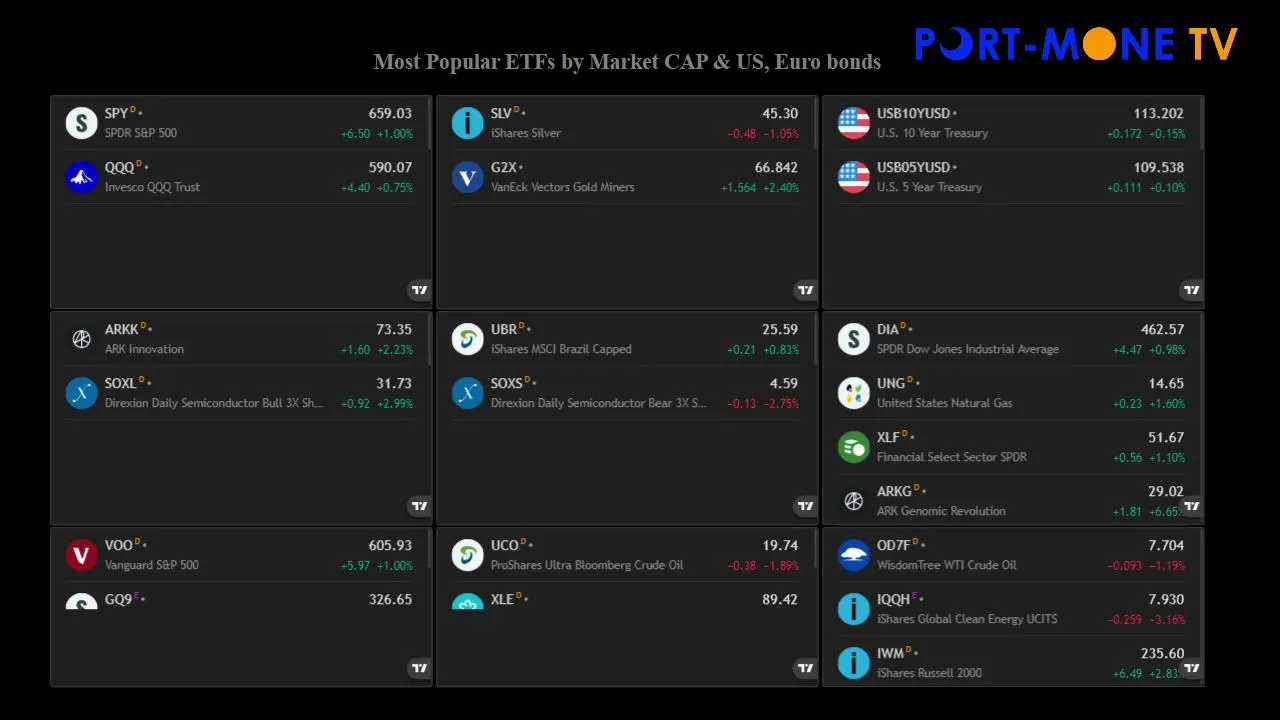Click the ARK Innovation ARKK logo icon
Viewport: 1280px width, 720px height.
[81, 339]
